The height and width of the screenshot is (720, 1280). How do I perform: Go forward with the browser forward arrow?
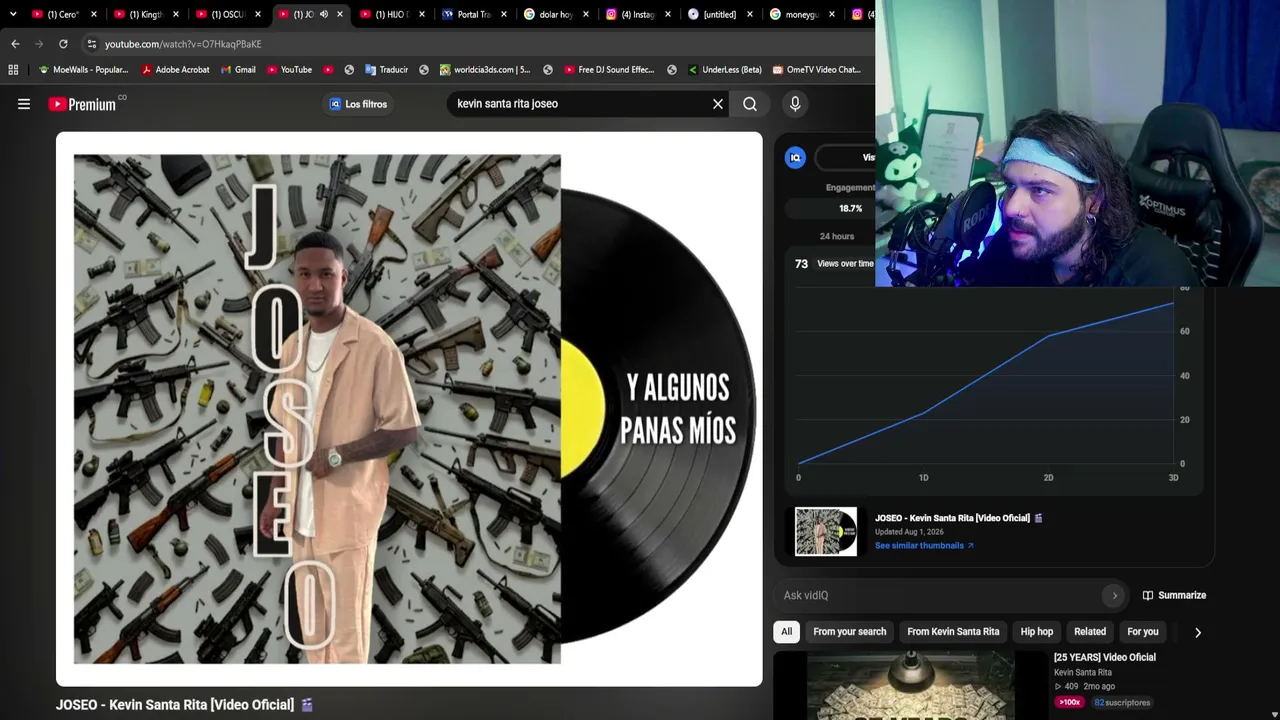pyautogui.click(x=39, y=44)
